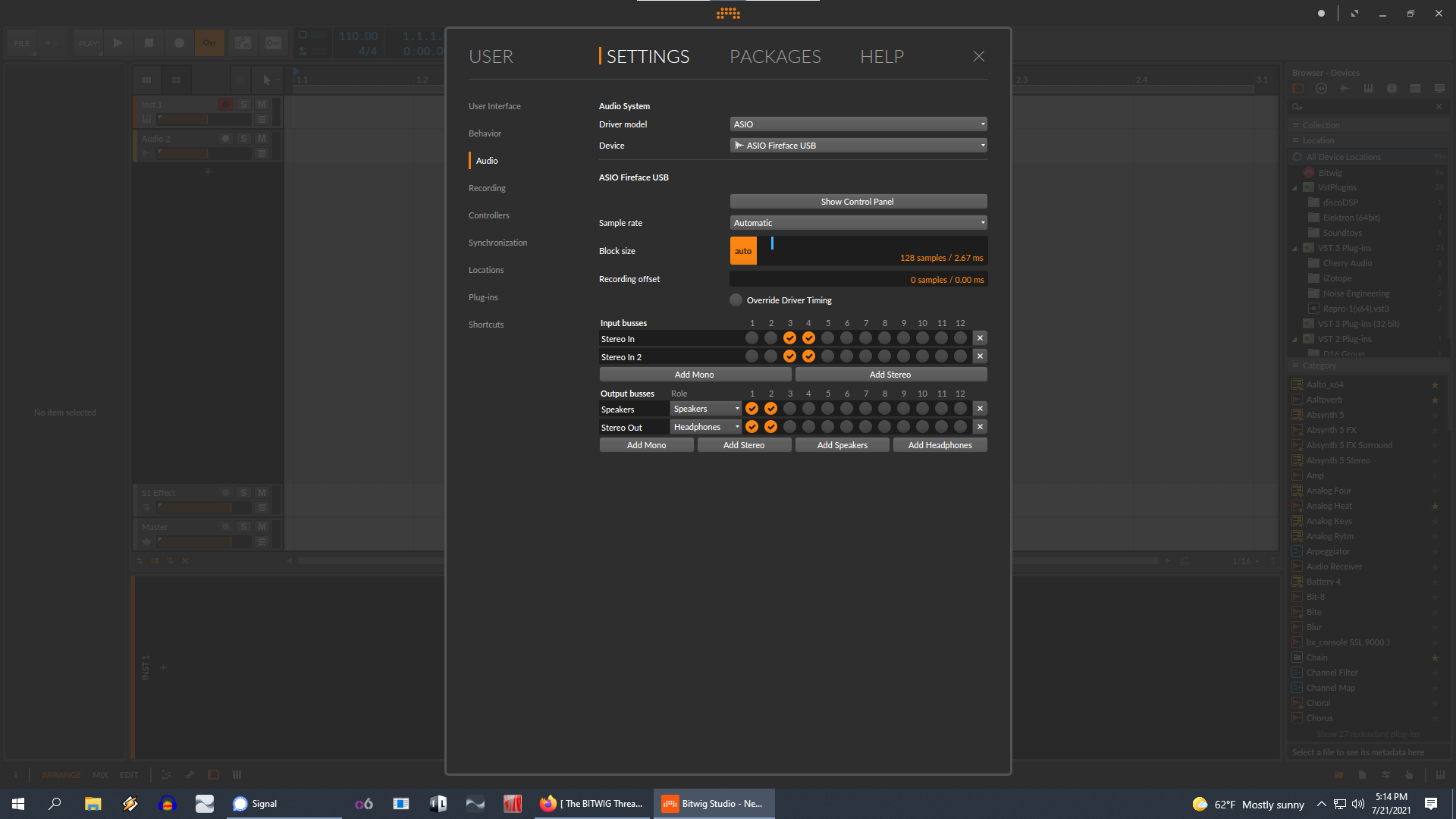
Task: Open the Plug-ins settings section
Action: [483, 297]
